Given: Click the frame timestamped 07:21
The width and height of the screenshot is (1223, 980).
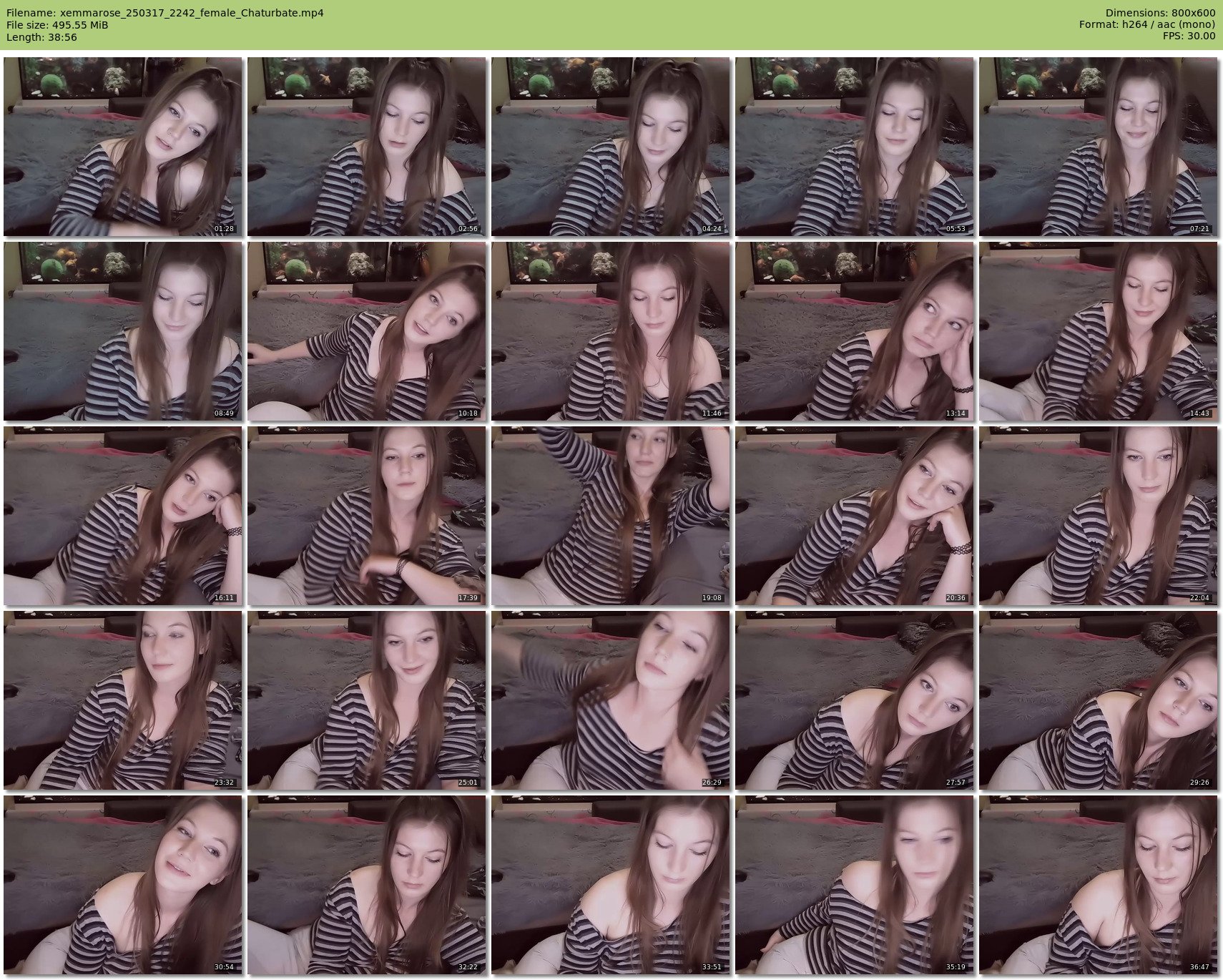Looking at the screenshot, I should pos(1099,147).
